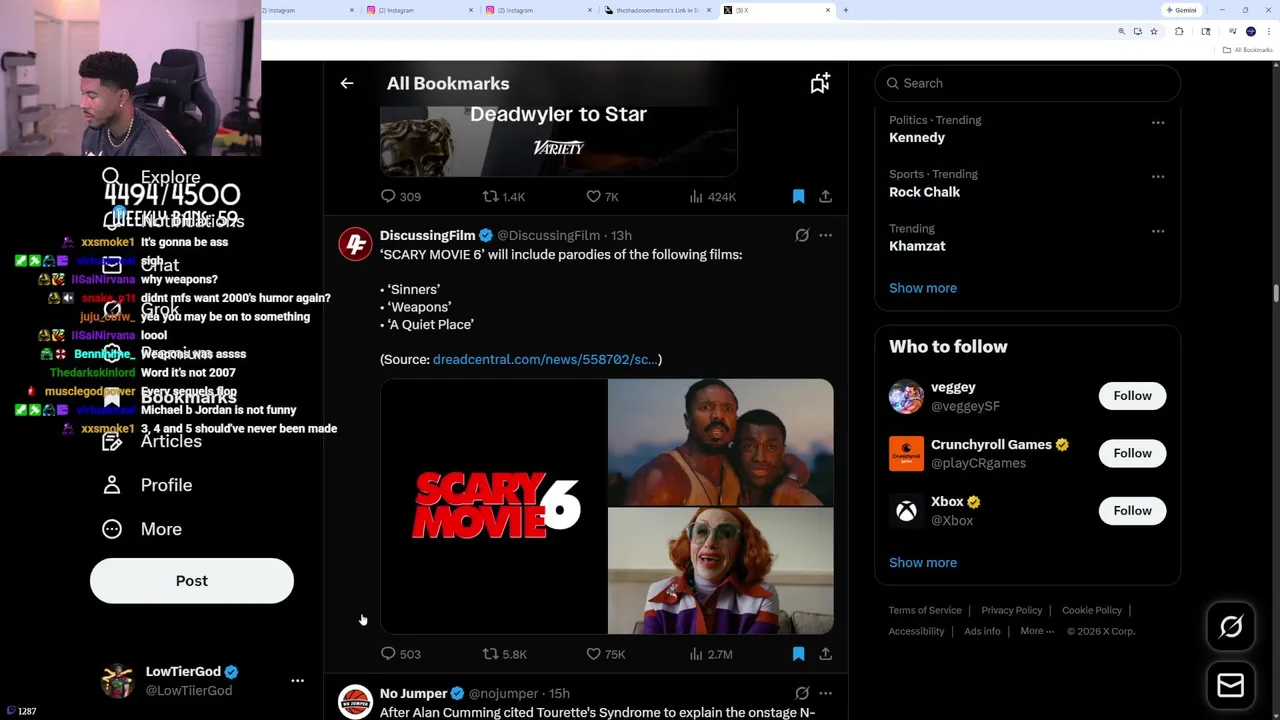Show more trending topics

point(923,288)
